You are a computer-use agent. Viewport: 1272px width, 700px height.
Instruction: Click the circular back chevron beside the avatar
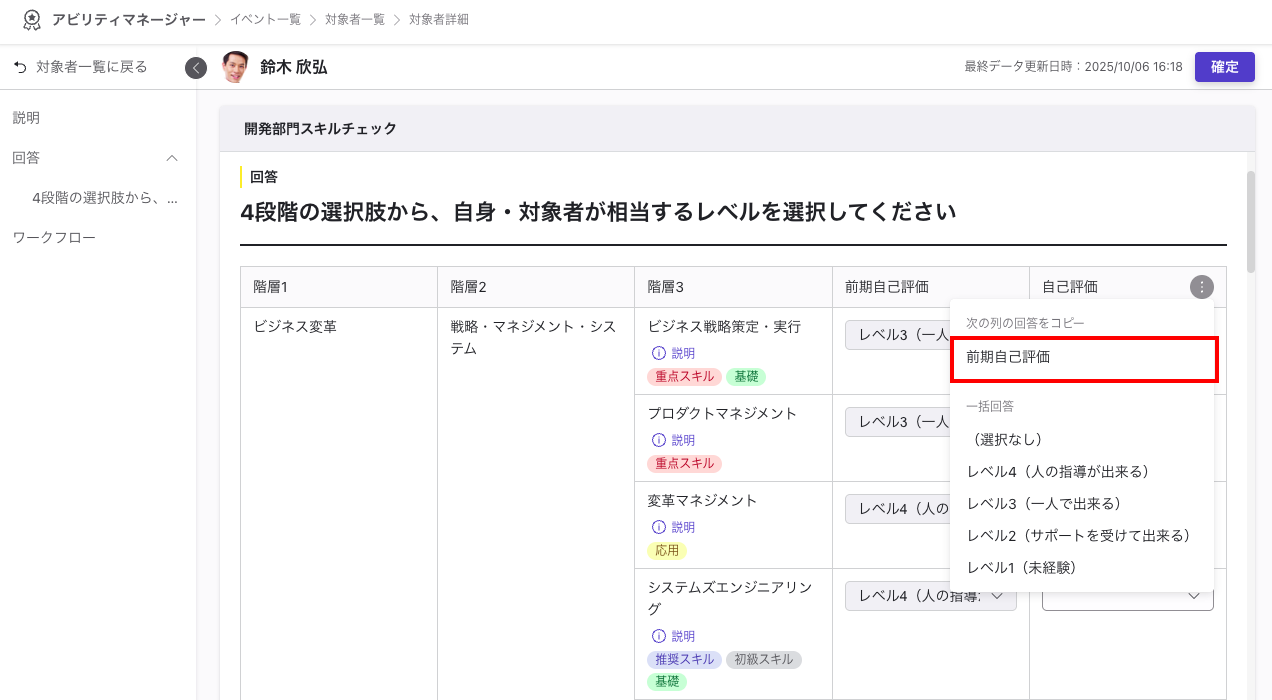196,67
